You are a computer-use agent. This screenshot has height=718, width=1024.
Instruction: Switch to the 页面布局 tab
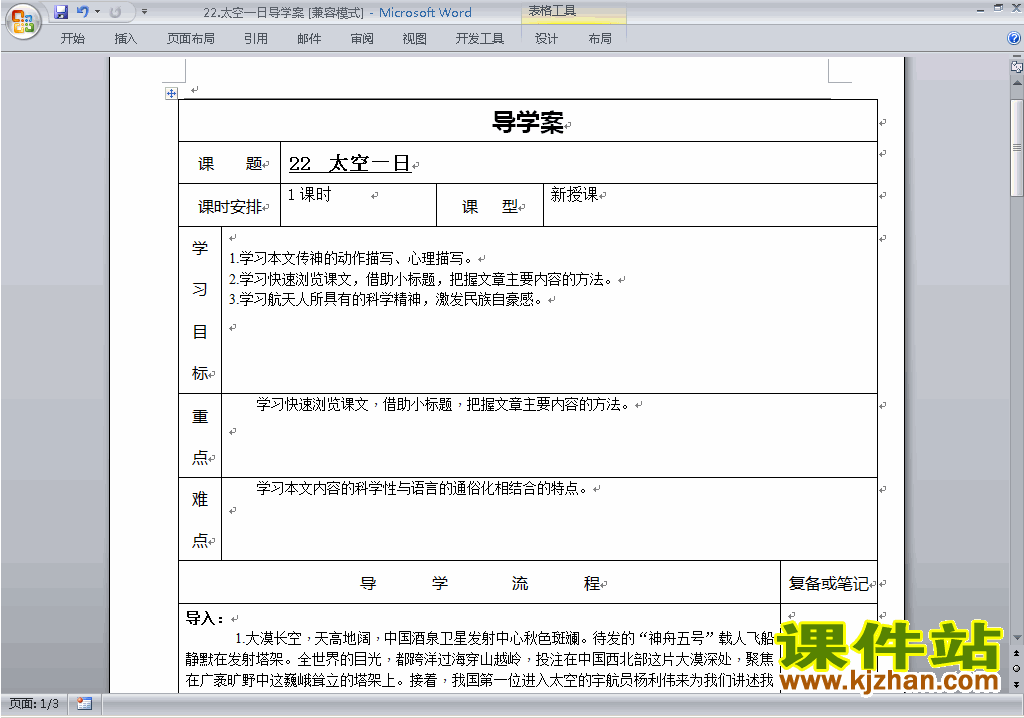(x=191, y=39)
